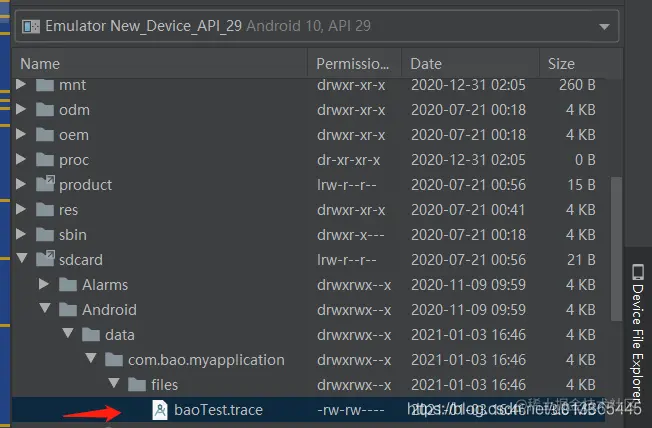Collapse the sdcard folder
Viewport: 652px width, 428px height.
pos(22,258)
